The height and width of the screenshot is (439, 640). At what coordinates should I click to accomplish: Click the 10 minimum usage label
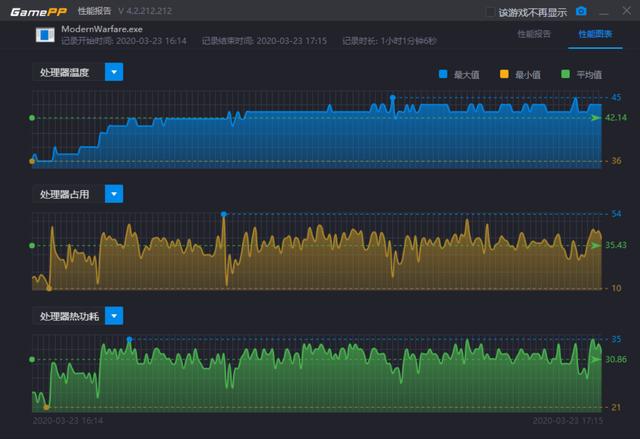click(x=616, y=288)
